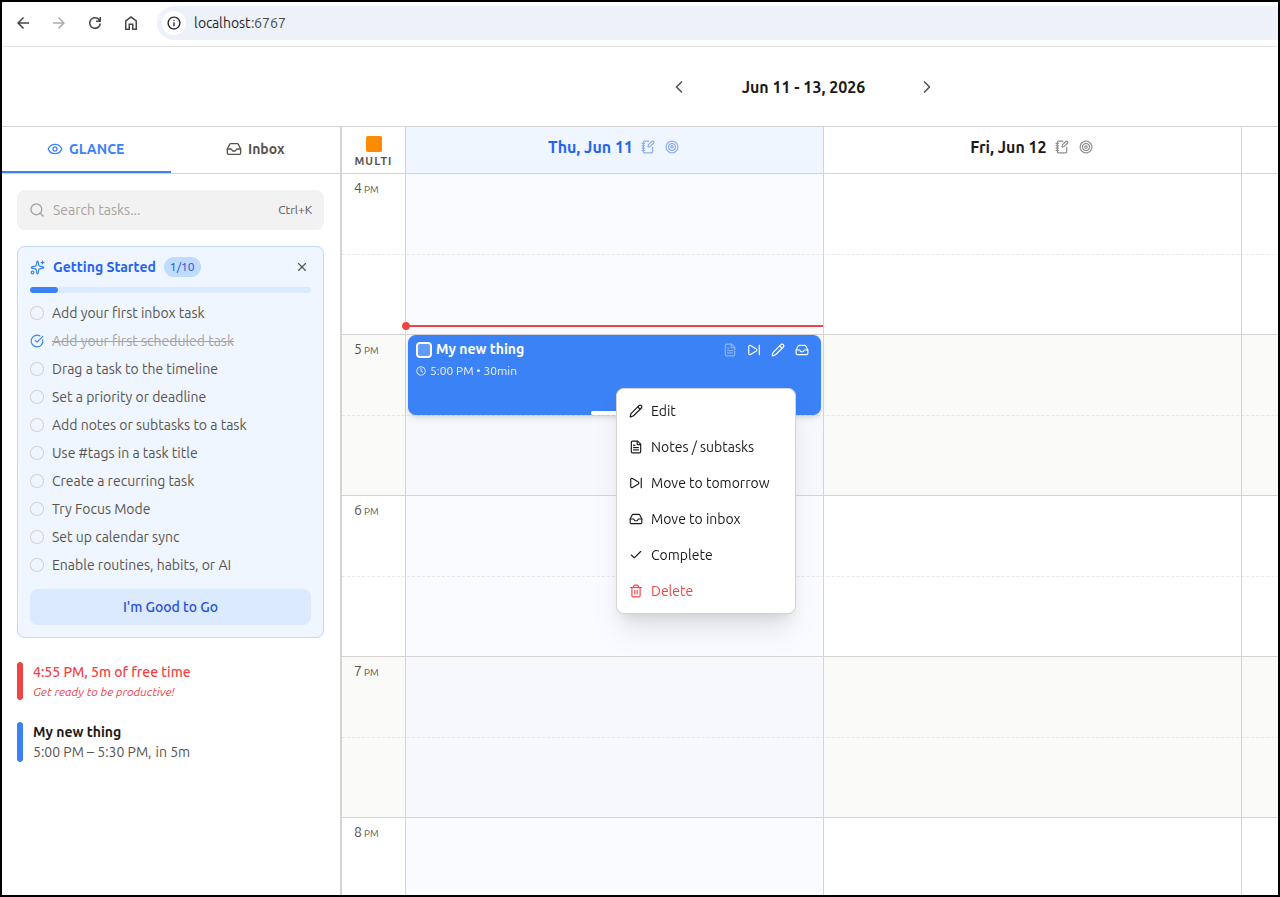Check 'Add your first inbox task'
Screen dimensions: 1280x897
point(37,313)
